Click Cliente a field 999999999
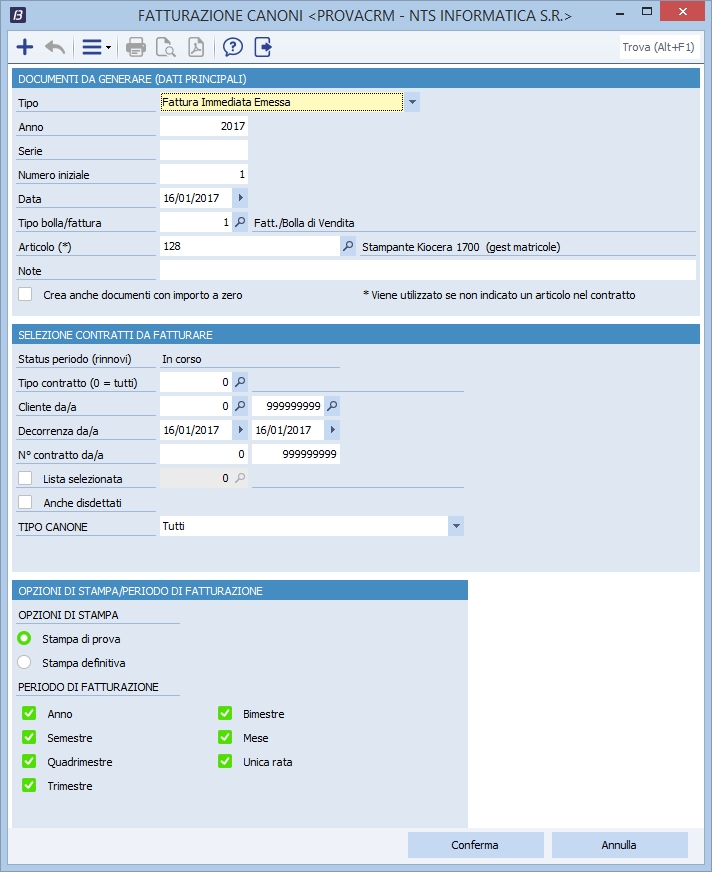The width and height of the screenshot is (712, 872). tap(288, 406)
